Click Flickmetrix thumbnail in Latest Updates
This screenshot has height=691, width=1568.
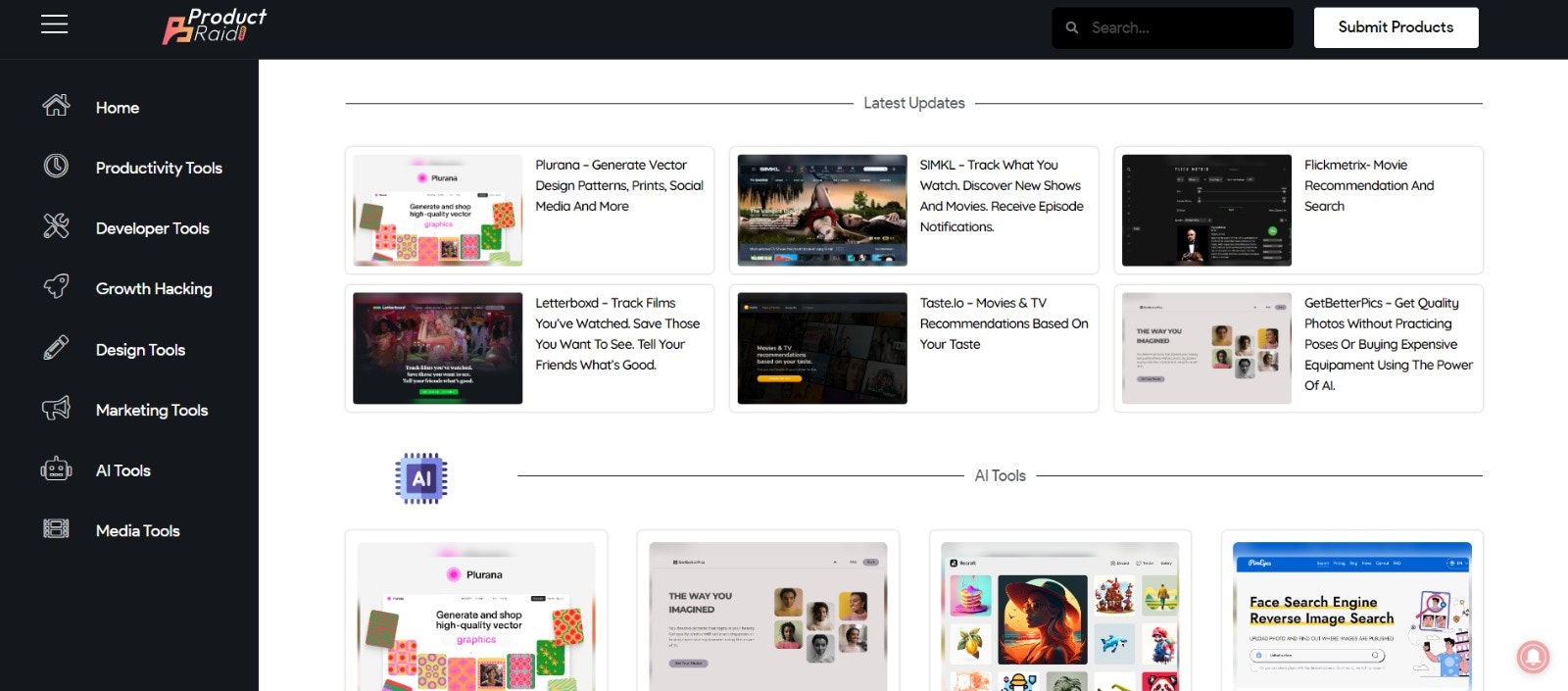pyautogui.click(x=1206, y=211)
